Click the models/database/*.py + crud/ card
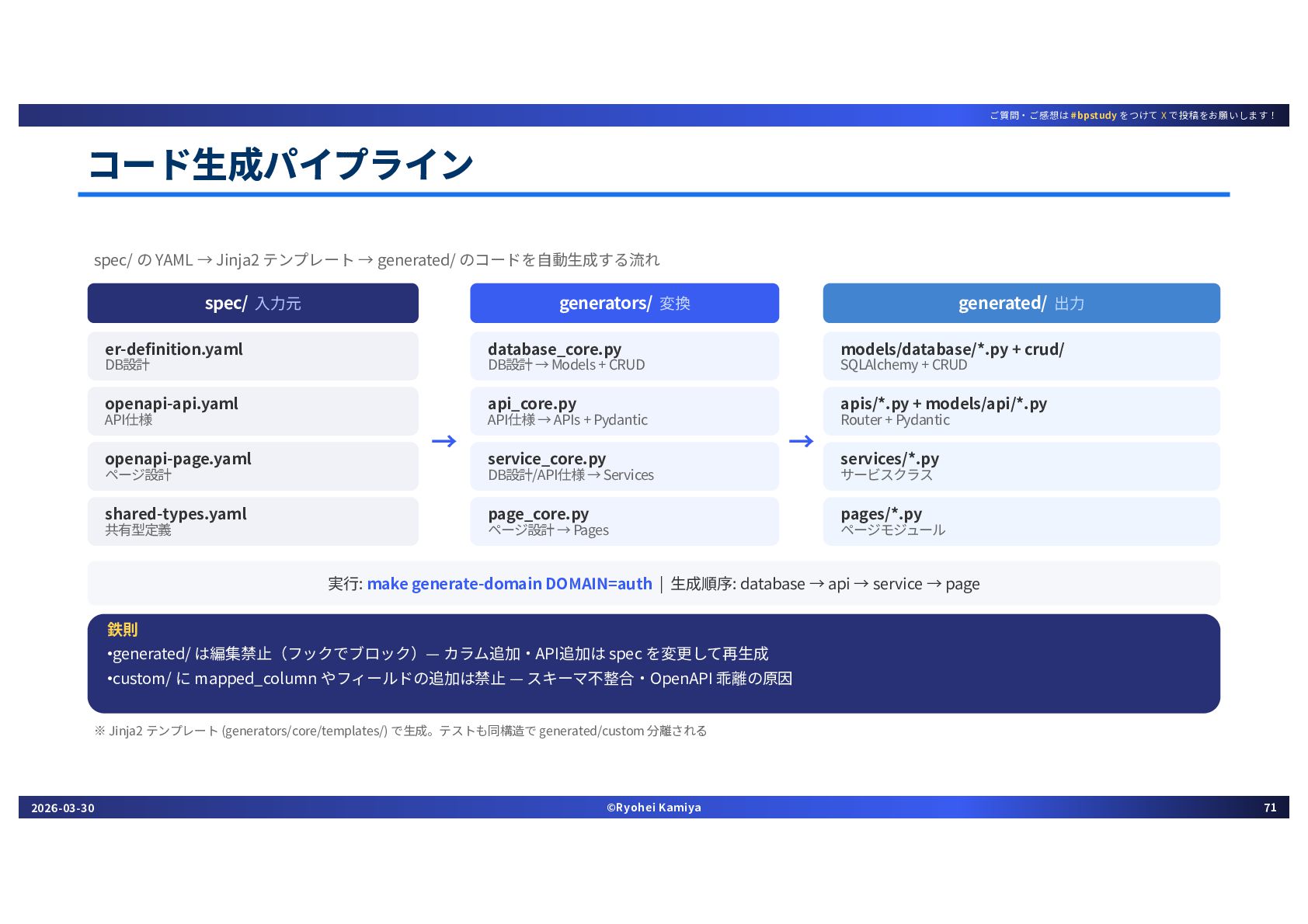Image resolution: width=1308 pixels, height=924 pixels. point(1021,356)
